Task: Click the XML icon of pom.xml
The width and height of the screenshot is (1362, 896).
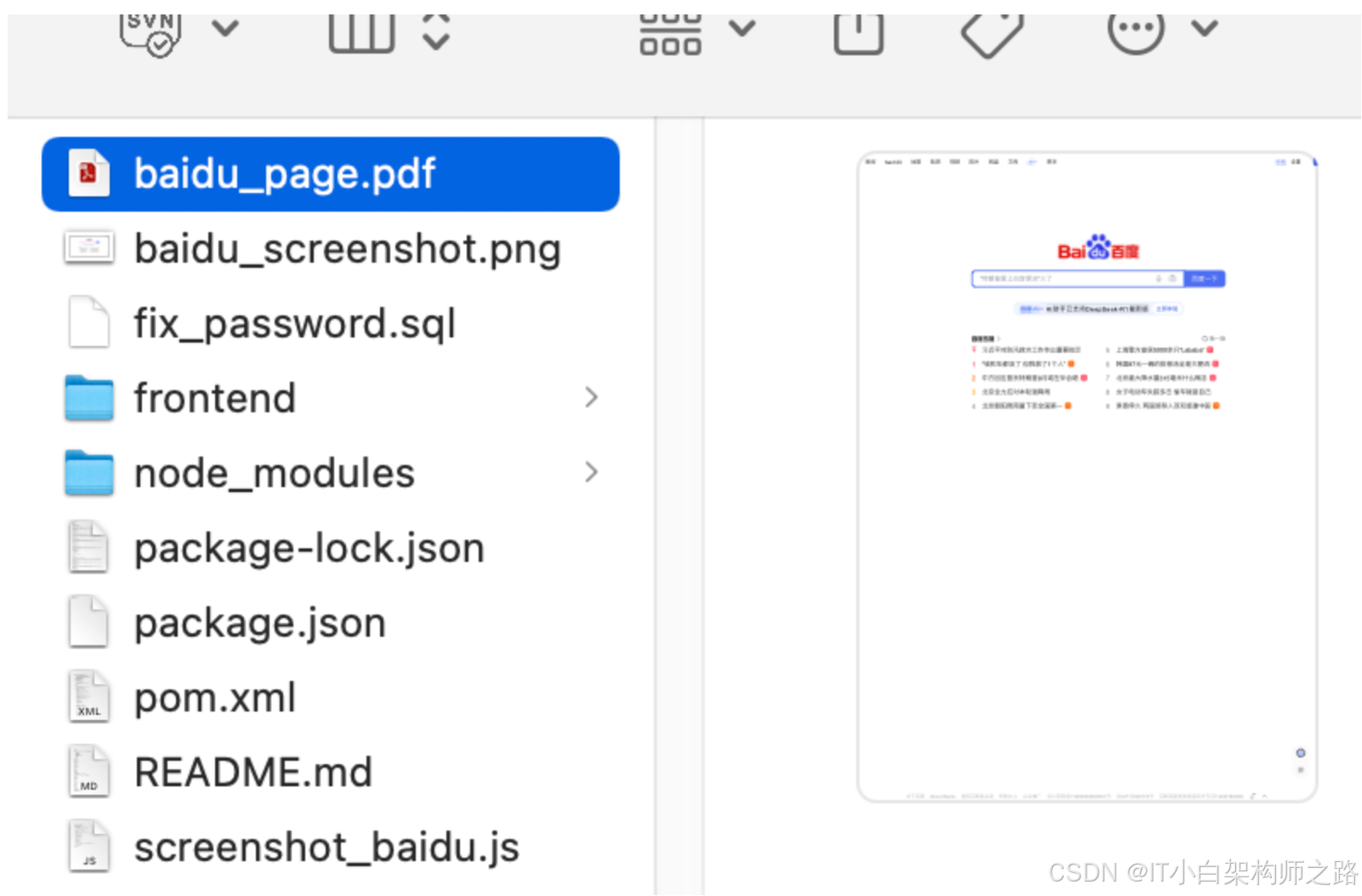Action: point(88,696)
